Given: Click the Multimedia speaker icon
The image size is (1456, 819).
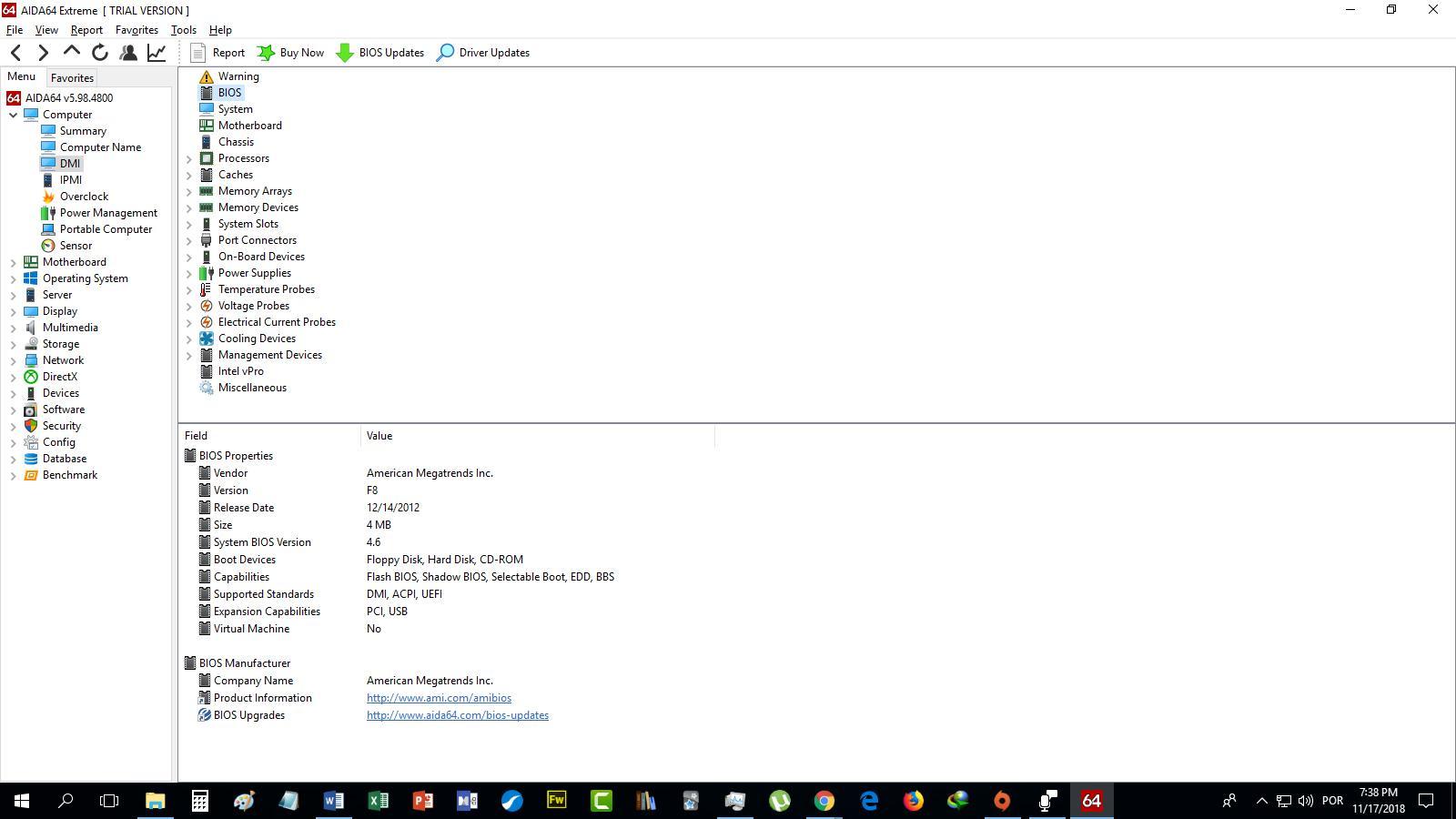Looking at the screenshot, I should [31, 328].
